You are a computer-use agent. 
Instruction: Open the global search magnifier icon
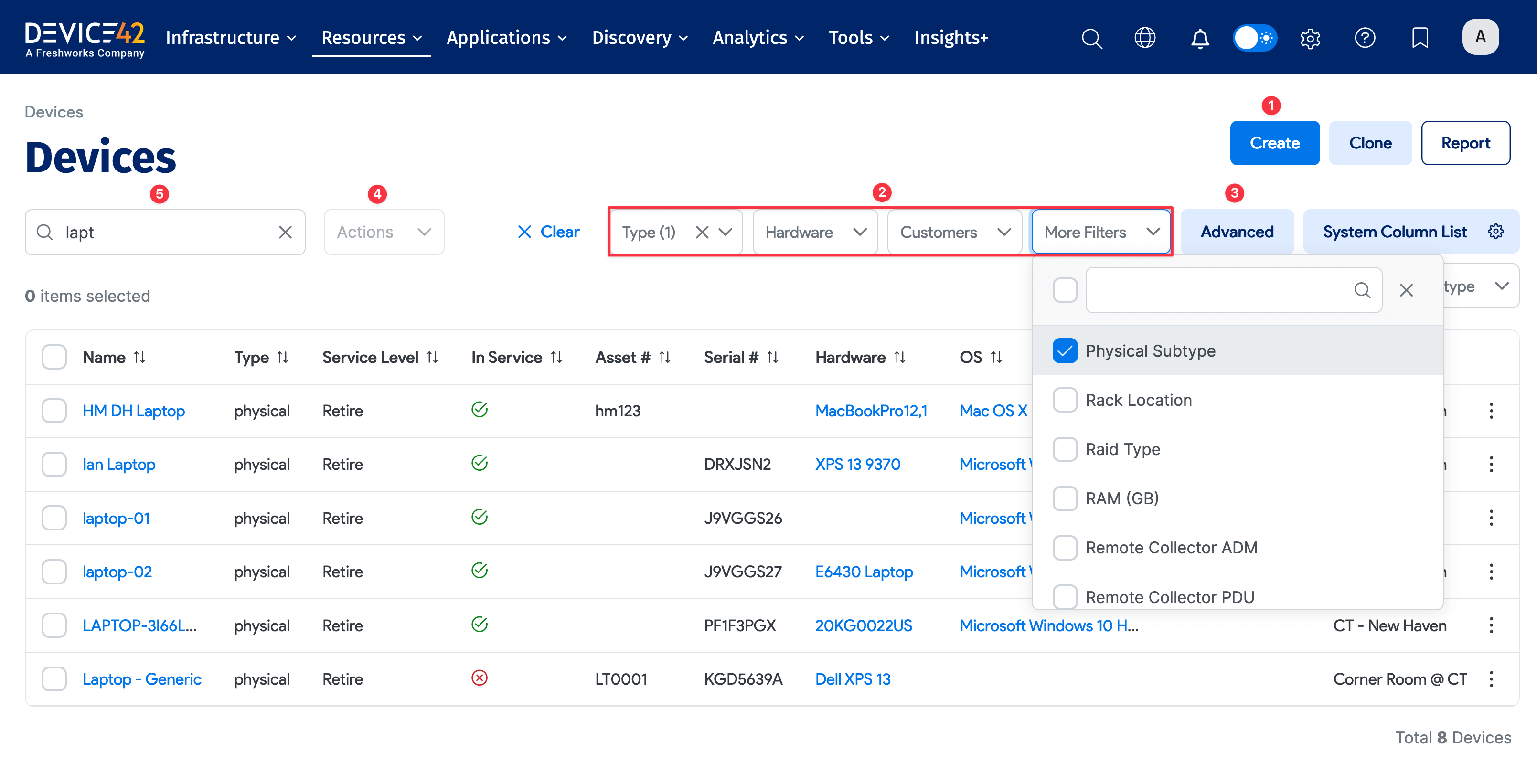[x=1092, y=38]
